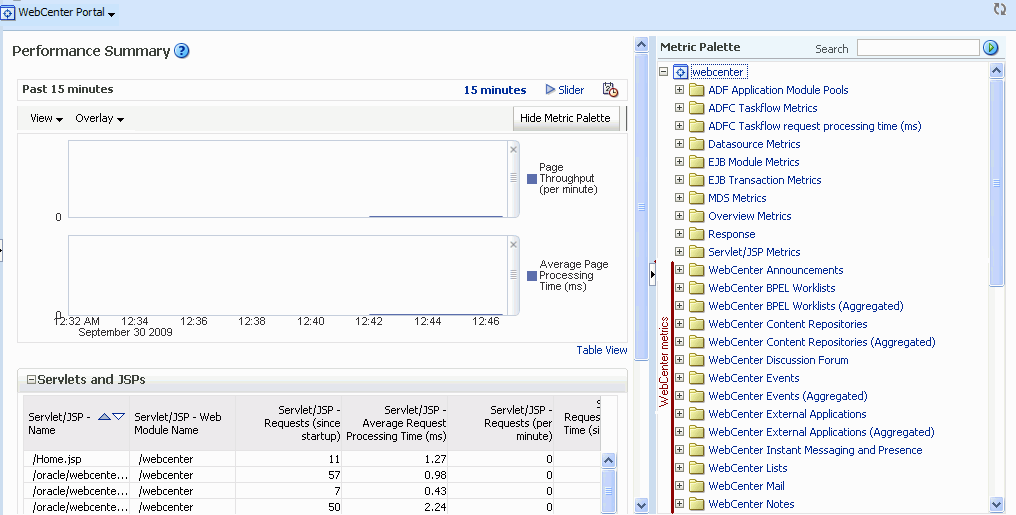
Task: Run Metric Palette search go button
Action: 991,47
